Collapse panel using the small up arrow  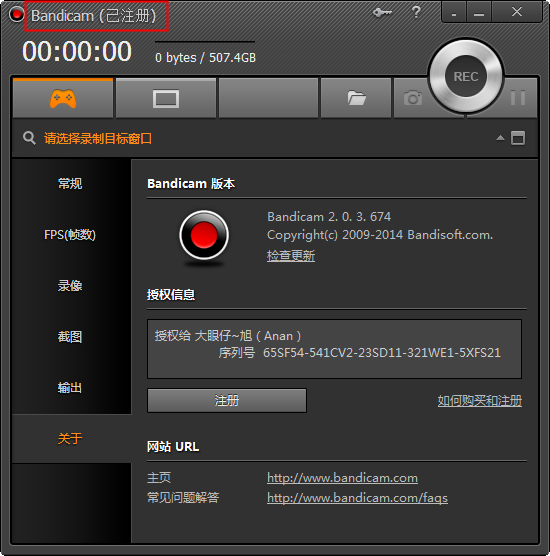click(x=500, y=138)
